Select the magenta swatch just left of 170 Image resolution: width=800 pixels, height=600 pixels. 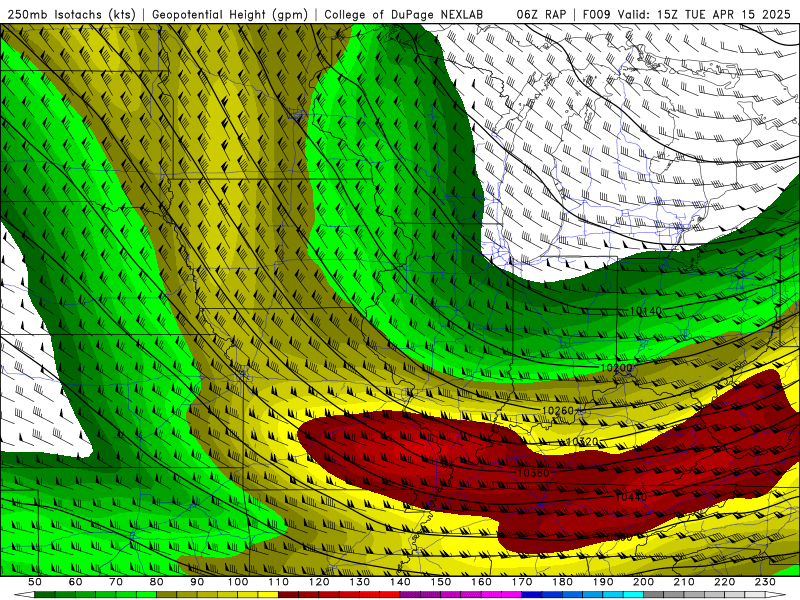tap(511, 594)
